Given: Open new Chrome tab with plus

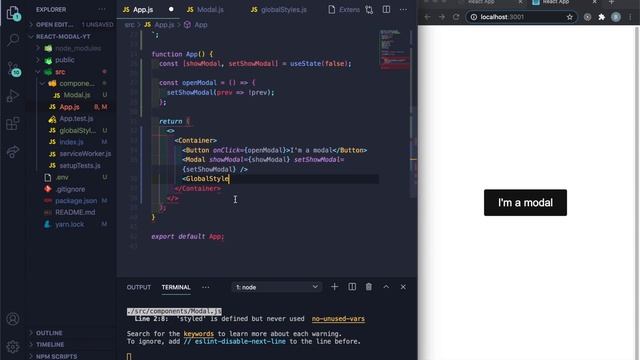Looking at the screenshot, I should coord(611,2).
